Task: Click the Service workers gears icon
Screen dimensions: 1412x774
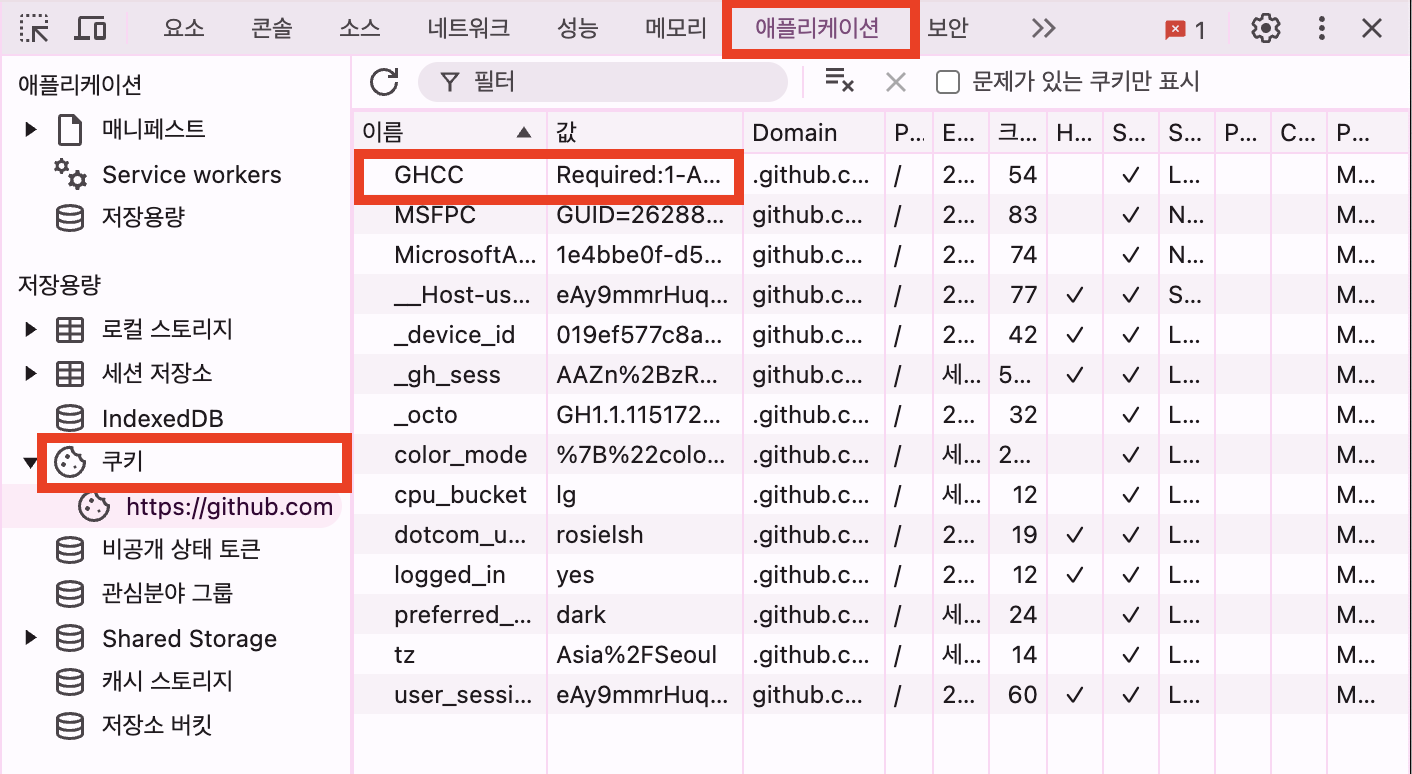Action: [x=69, y=174]
